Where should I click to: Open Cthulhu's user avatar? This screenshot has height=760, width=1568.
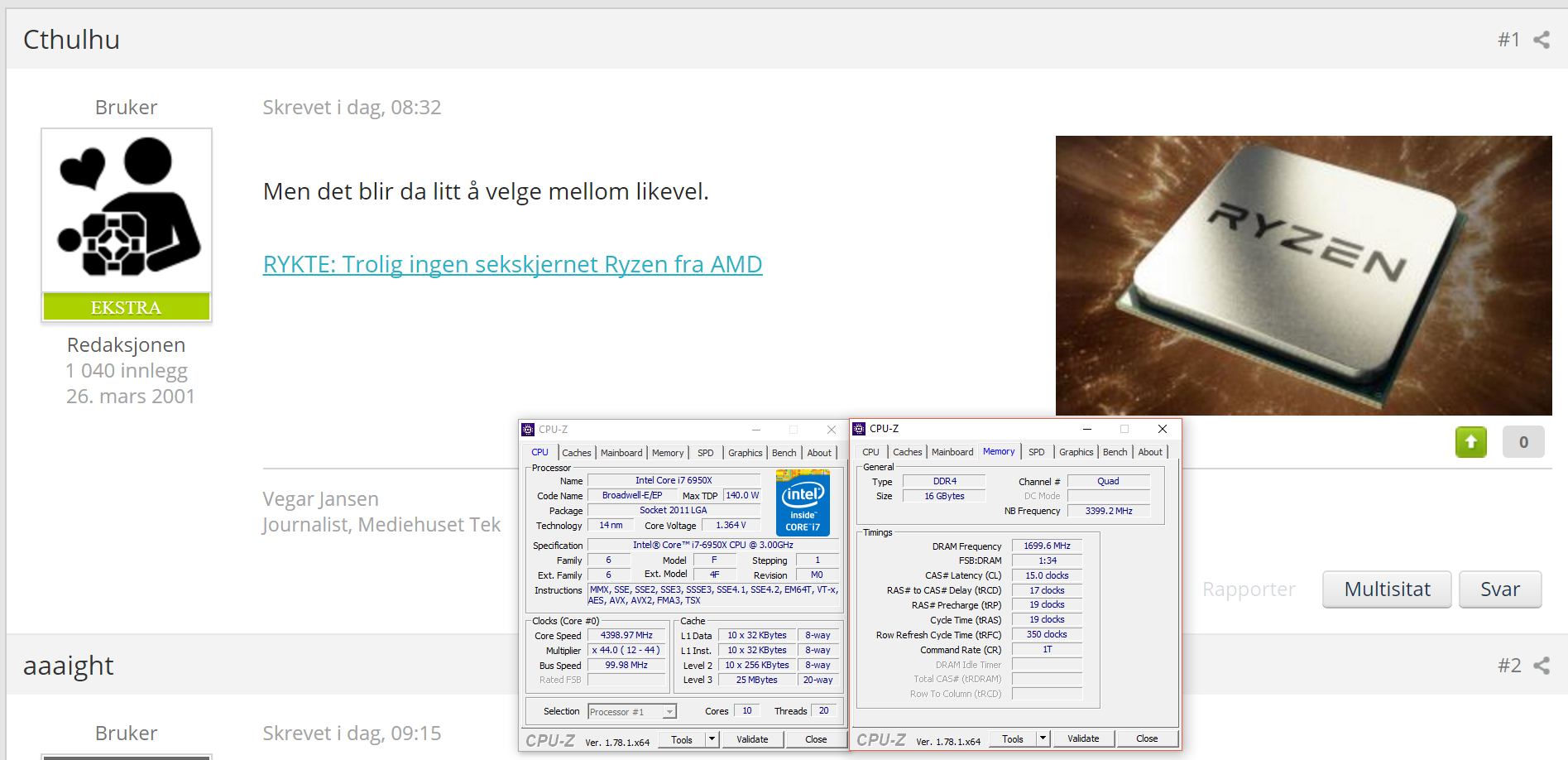coord(127,210)
